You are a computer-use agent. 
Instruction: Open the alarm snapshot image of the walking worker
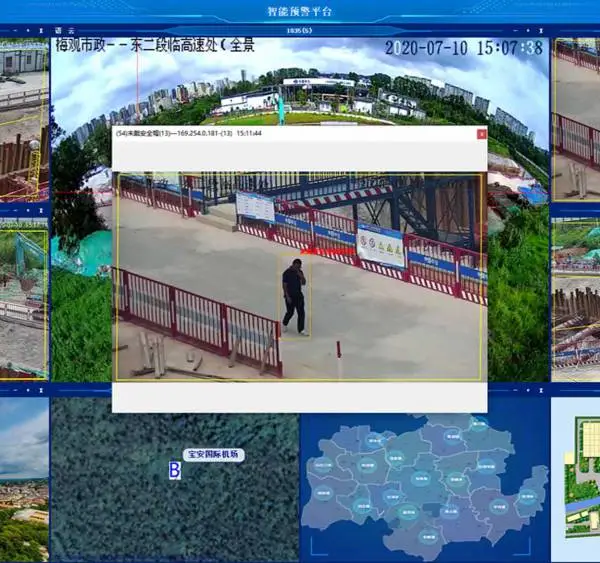pyautogui.click(x=300, y=277)
